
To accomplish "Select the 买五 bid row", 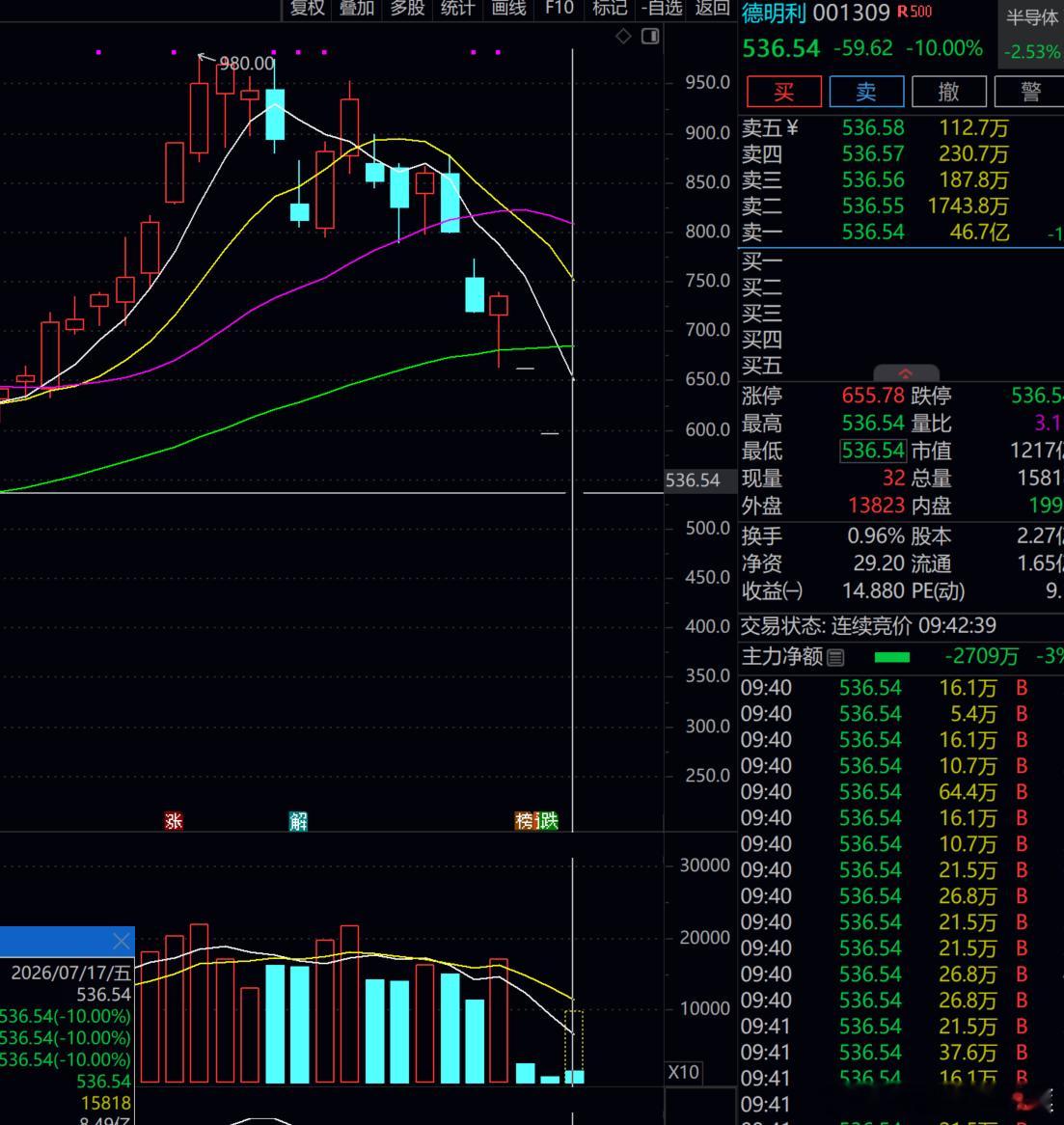I will click(900, 366).
